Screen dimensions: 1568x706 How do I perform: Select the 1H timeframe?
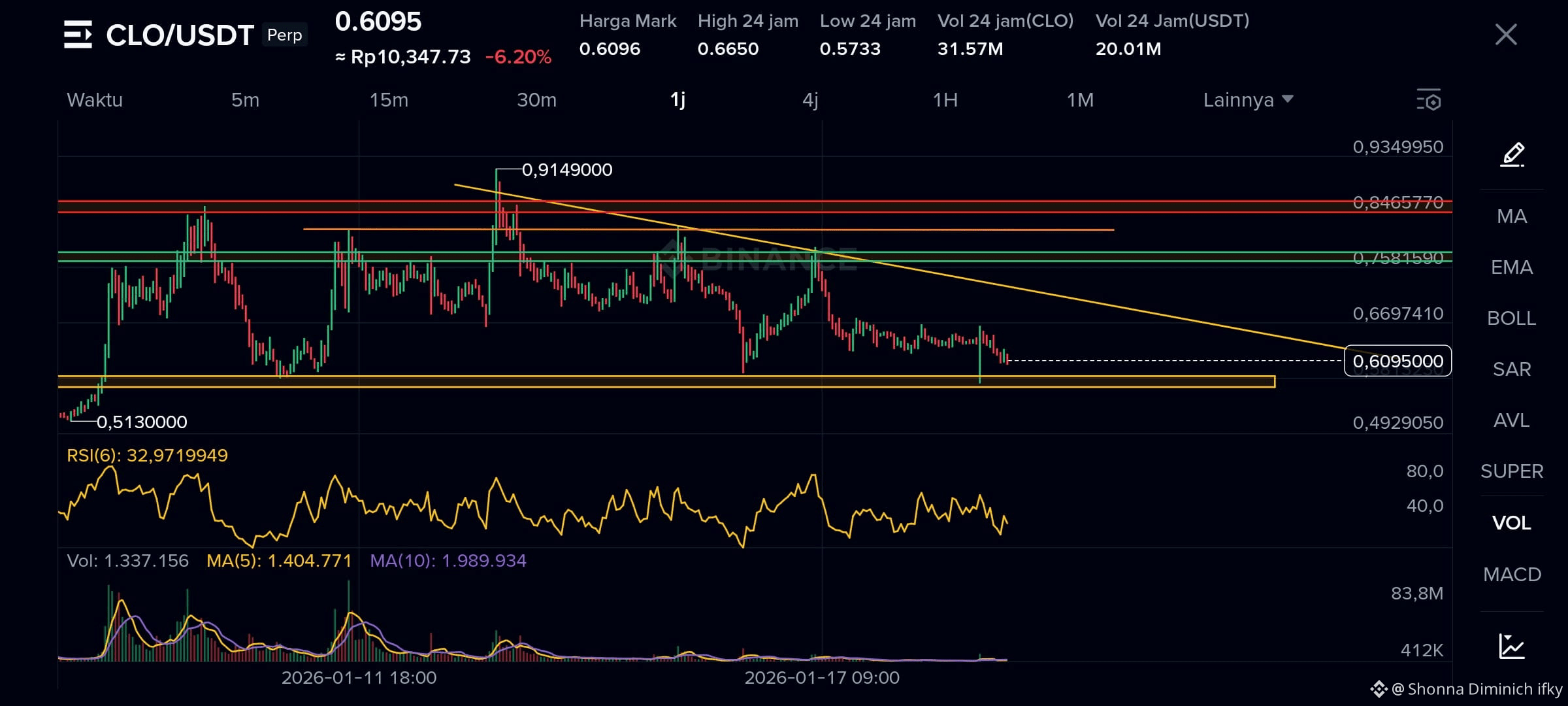(945, 100)
